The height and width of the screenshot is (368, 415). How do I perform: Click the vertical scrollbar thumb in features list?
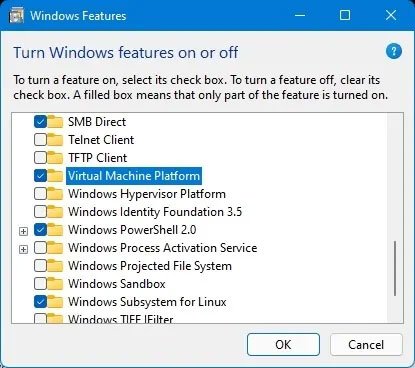click(395, 269)
